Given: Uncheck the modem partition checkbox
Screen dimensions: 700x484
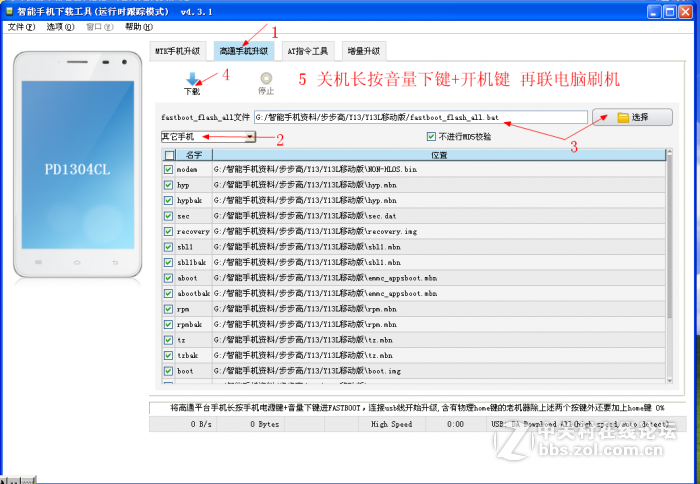Looking at the screenshot, I should [168, 169].
